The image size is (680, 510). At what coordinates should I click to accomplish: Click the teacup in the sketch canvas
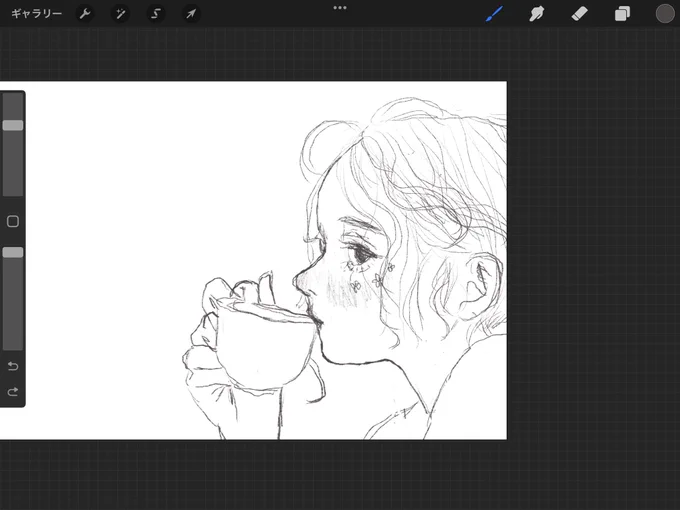pos(265,344)
